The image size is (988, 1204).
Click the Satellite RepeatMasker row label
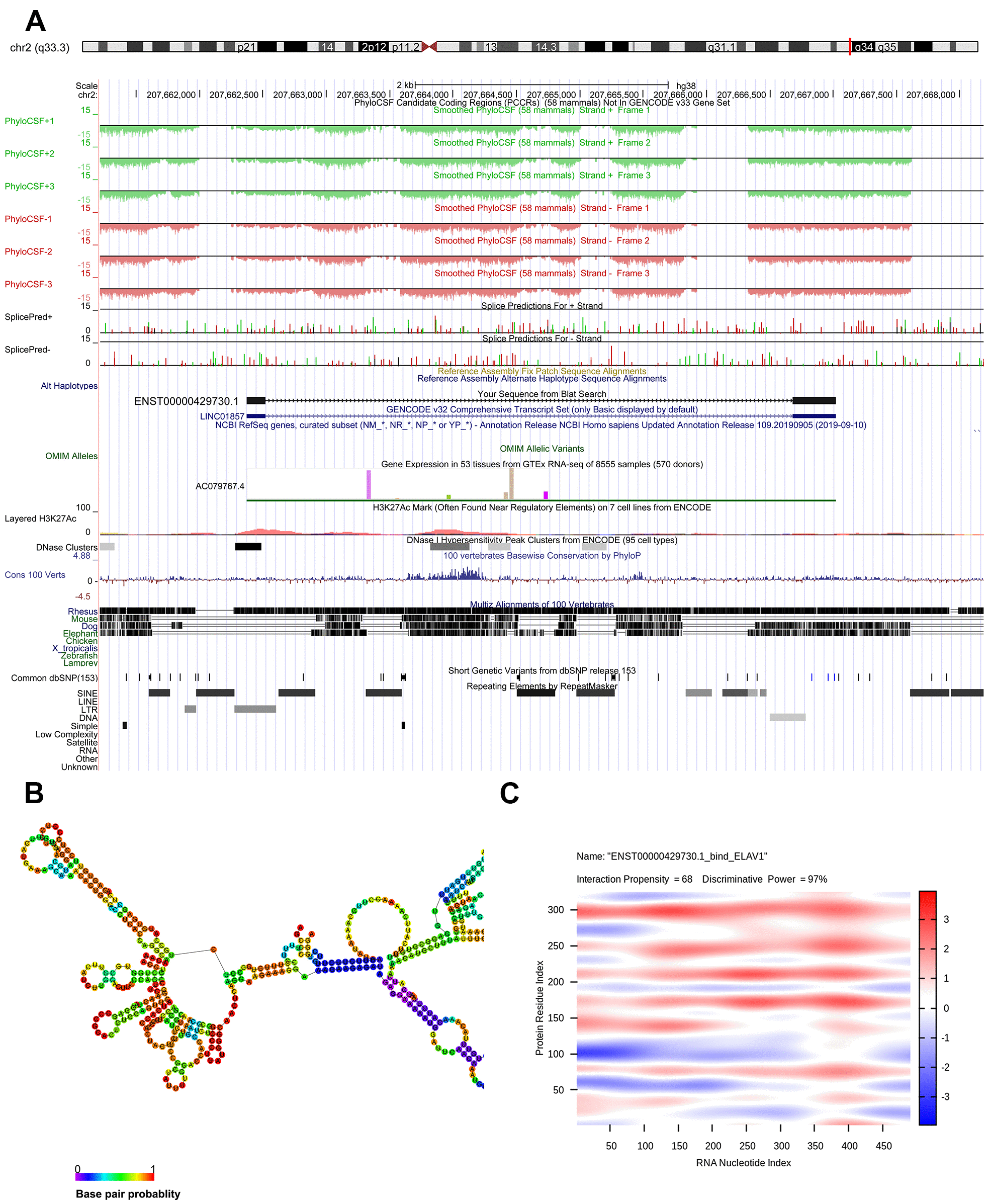[81, 742]
